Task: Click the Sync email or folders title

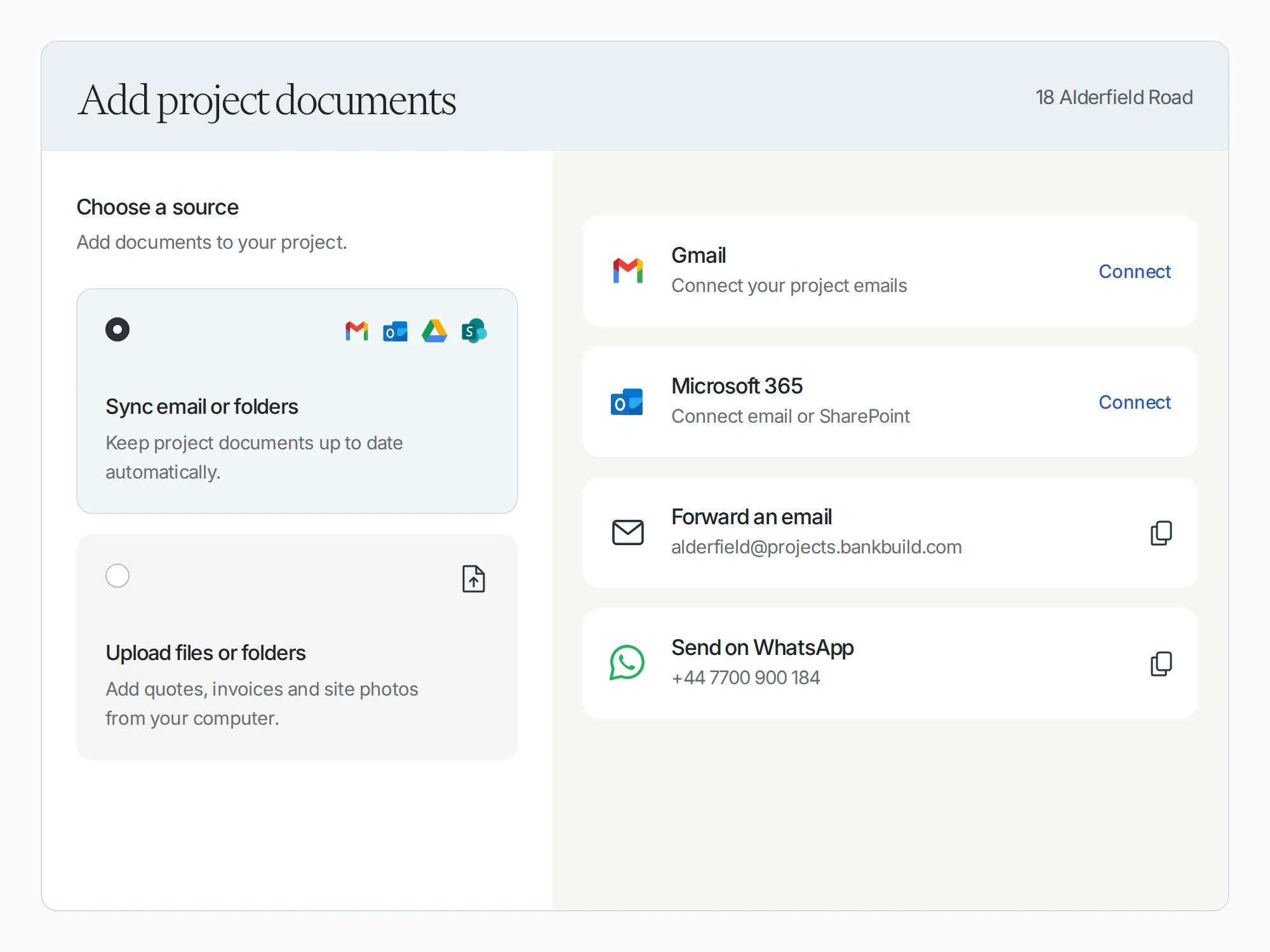Action: (x=202, y=406)
